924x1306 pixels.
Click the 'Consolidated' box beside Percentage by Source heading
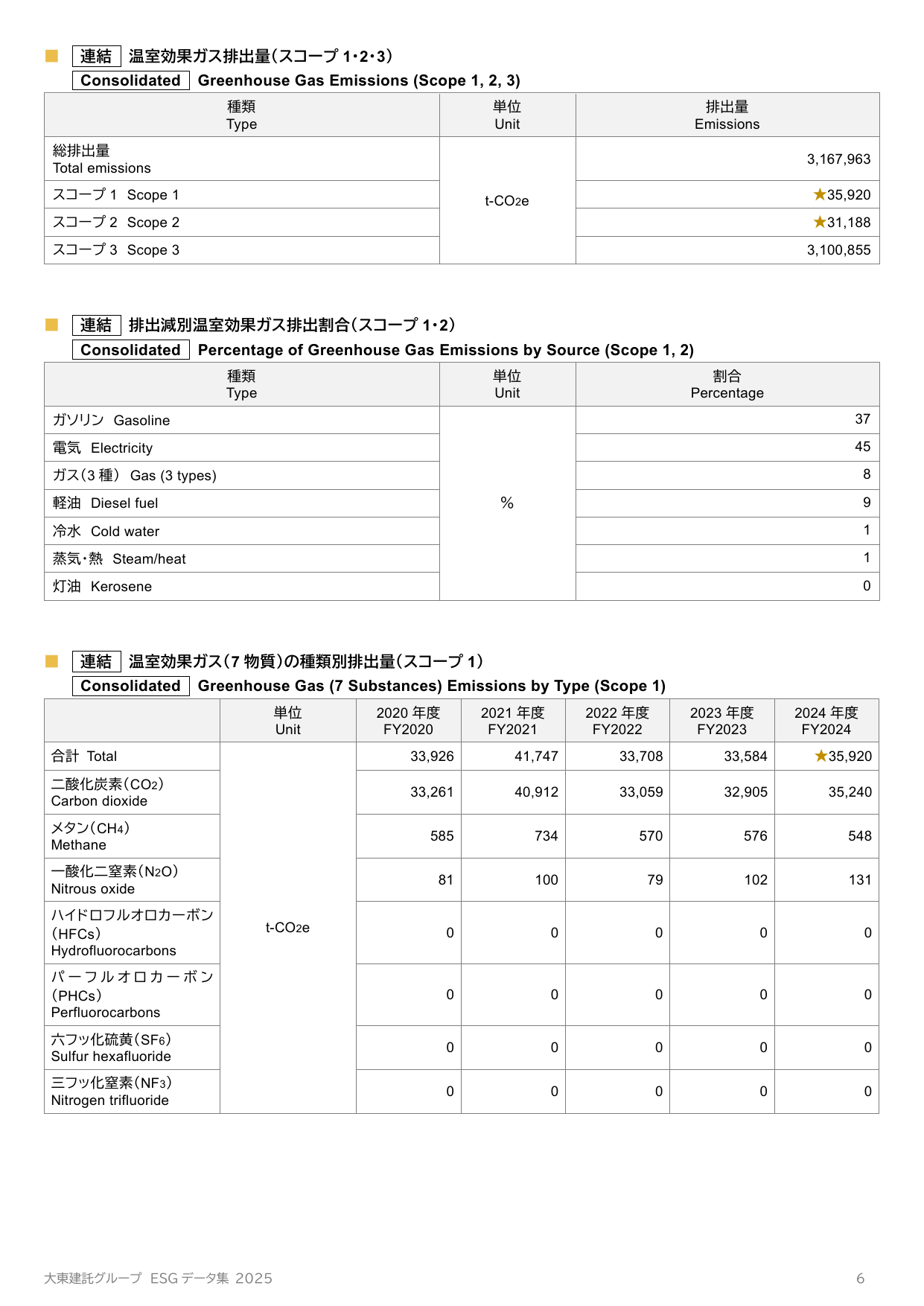coord(131,350)
